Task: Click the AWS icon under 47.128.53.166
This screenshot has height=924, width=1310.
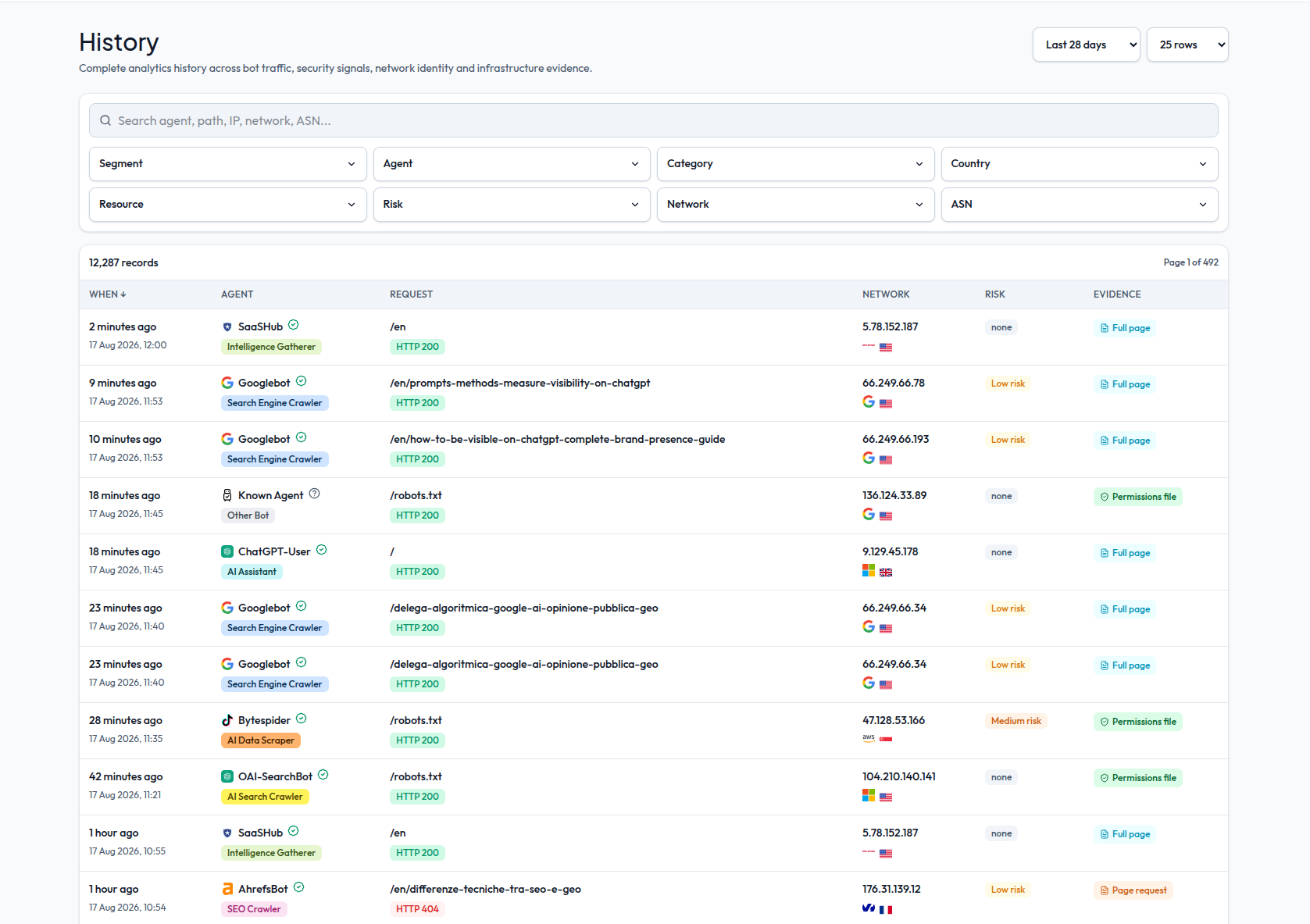Action: pyautogui.click(x=869, y=738)
